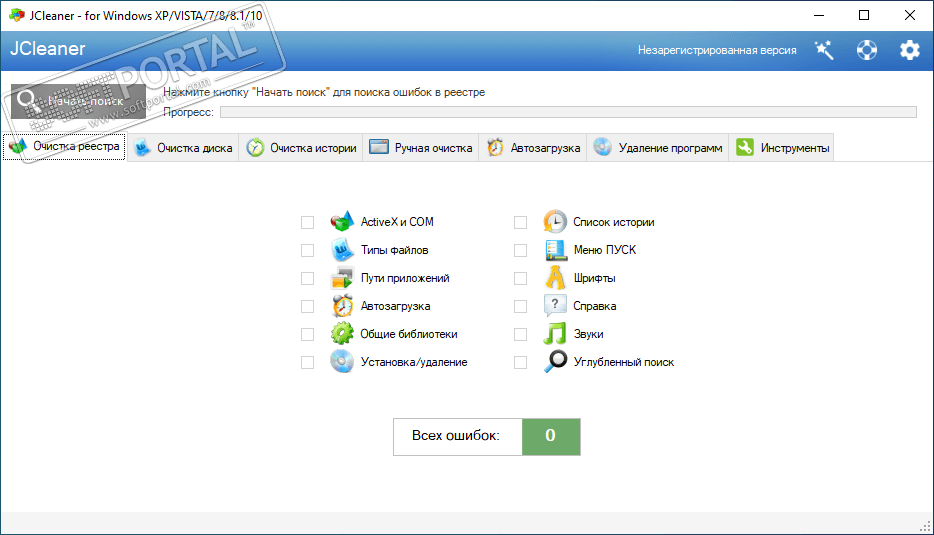Click the Общие библиотеки green gear icon
The image size is (934, 535).
click(342, 334)
